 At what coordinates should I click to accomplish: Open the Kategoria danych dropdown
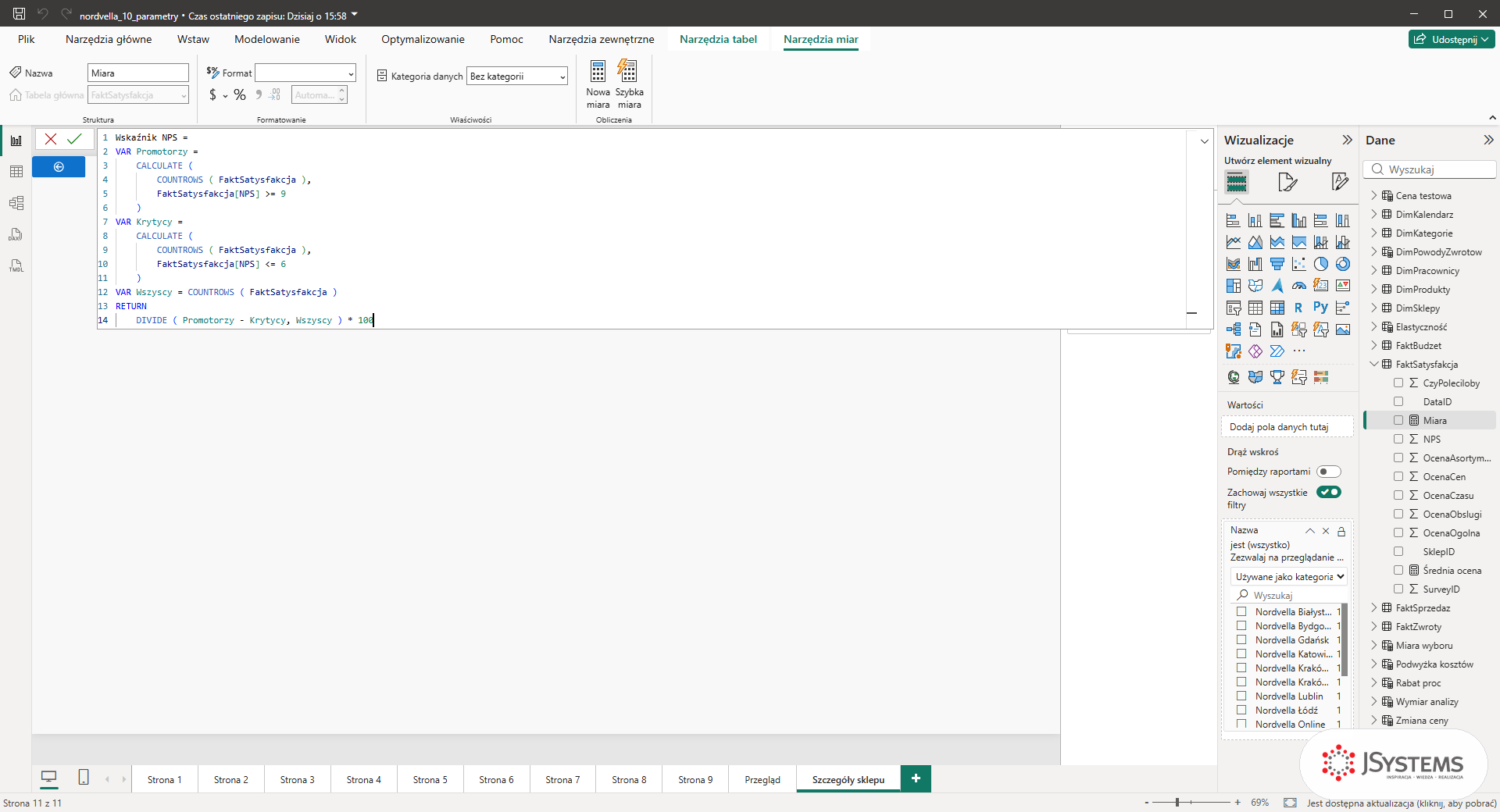click(517, 77)
